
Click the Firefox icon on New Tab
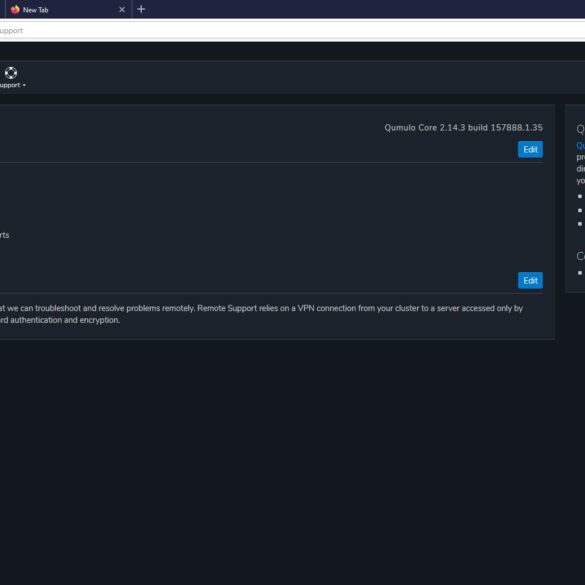[x=15, y=10]
